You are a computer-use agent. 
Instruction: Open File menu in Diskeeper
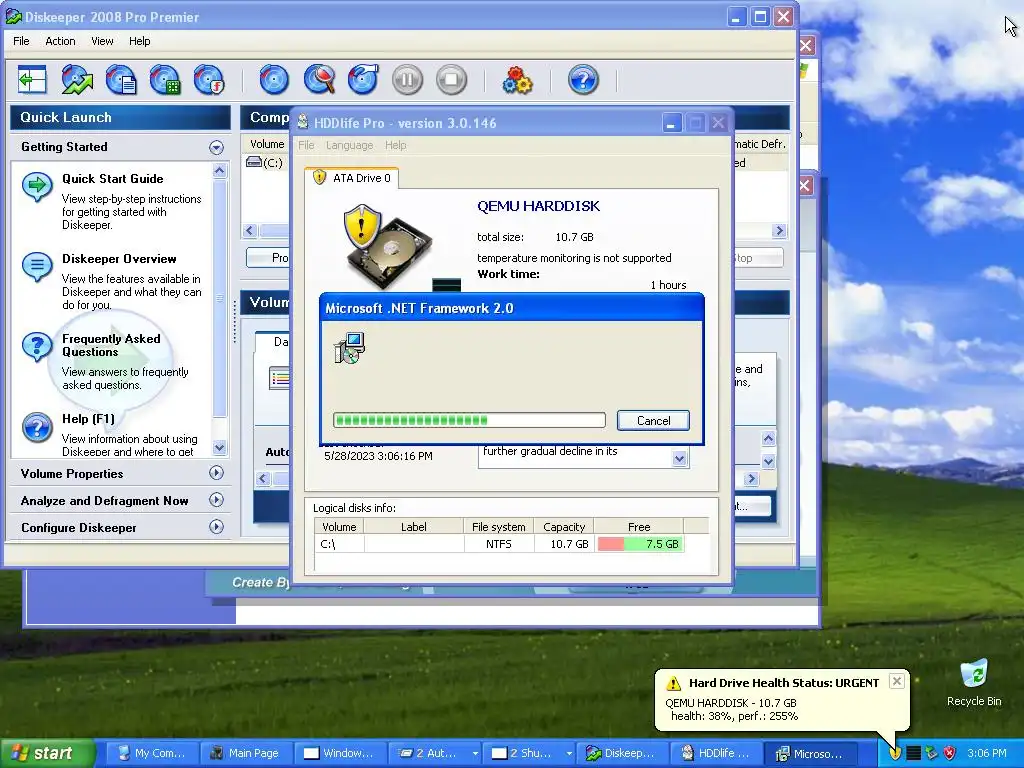pos(21,41)
